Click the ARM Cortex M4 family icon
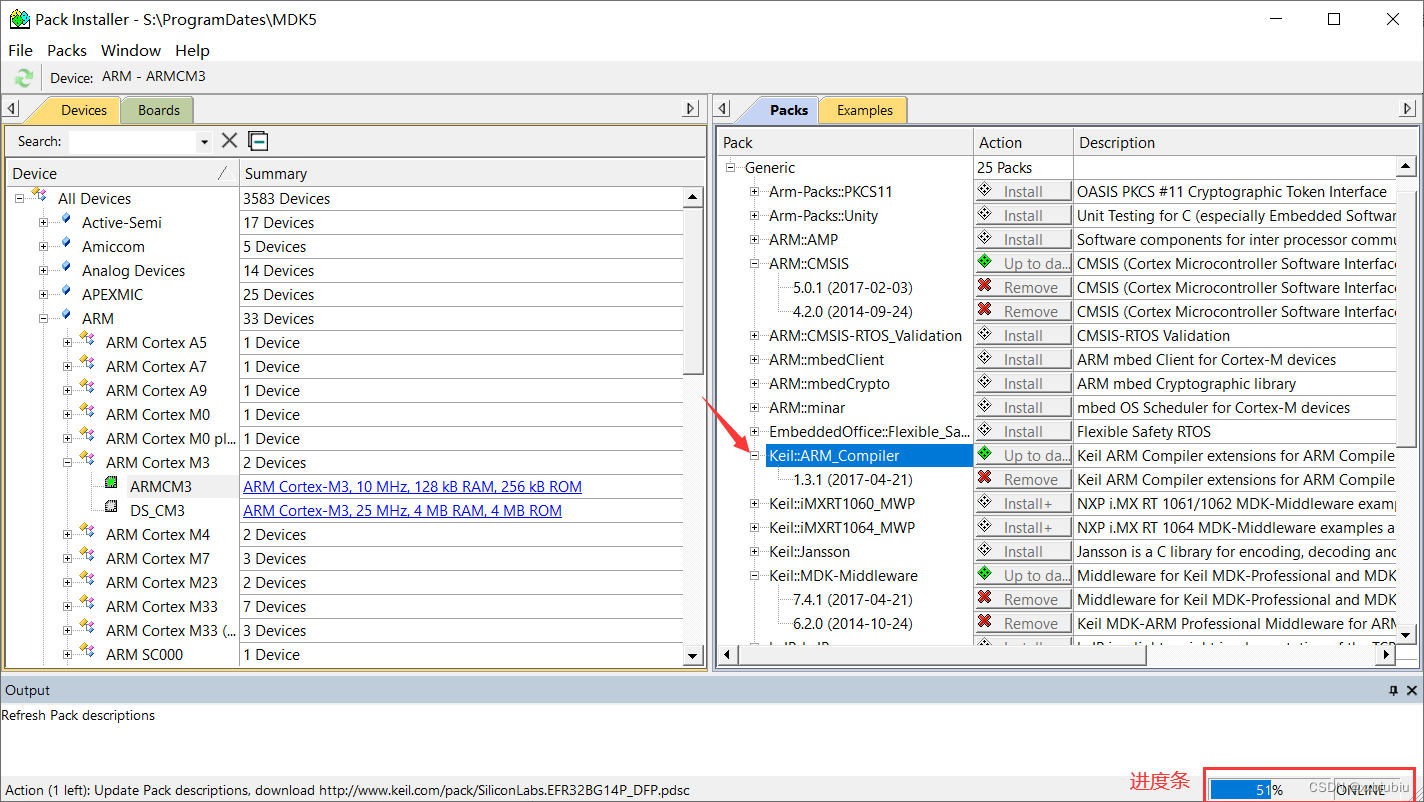Image resolution: width=1424 pixels, height=802 pixels. click(88, 533)
